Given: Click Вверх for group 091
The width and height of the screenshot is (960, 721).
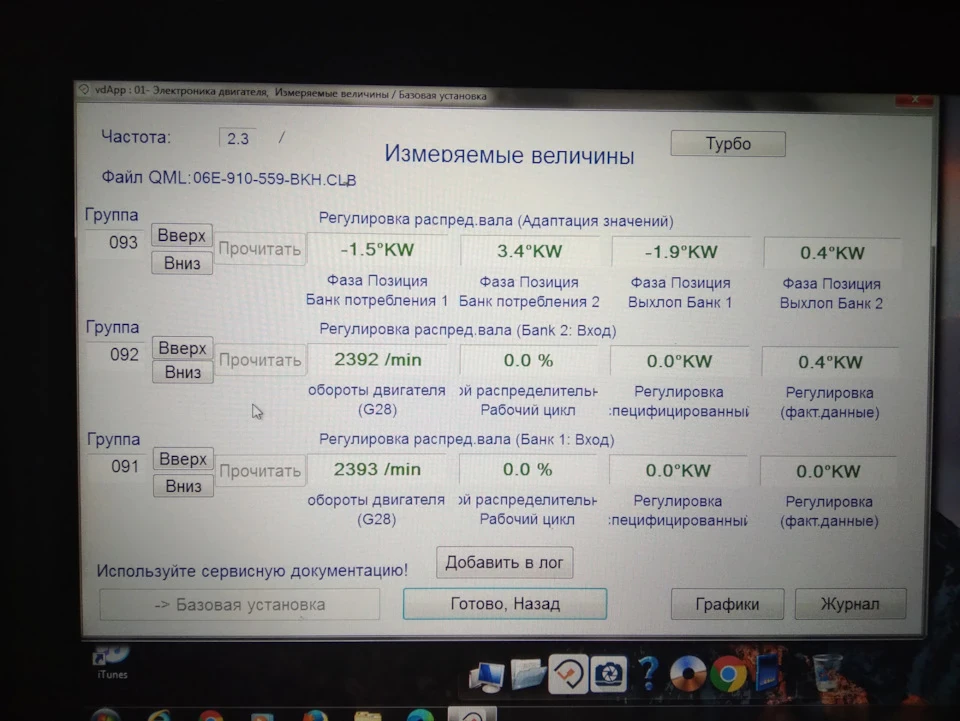Looking at the screenshot, I should click(183, 459).
